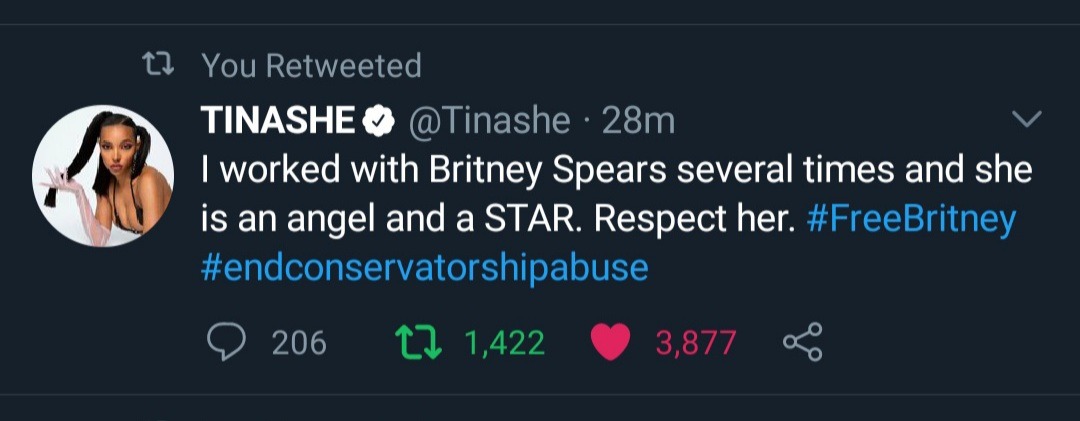Unlike the tweet via the red heart

click(x=611, y=343)
